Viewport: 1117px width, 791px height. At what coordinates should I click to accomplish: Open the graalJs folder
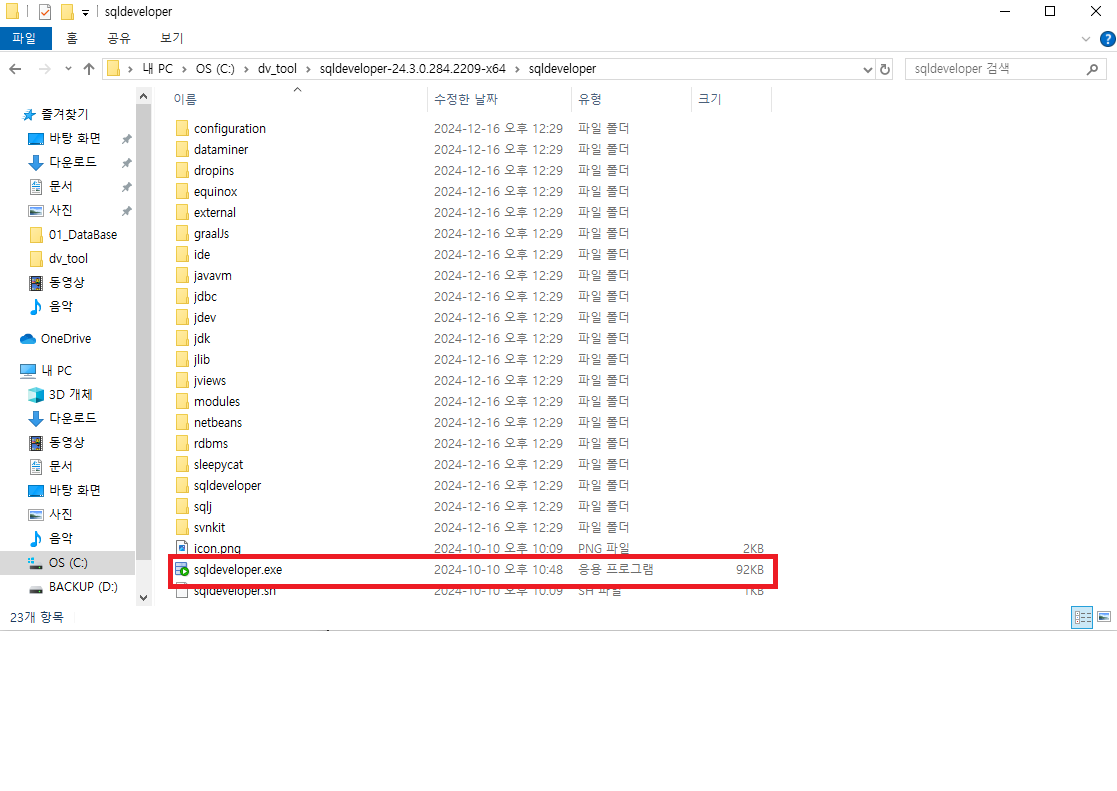(211, 234)
